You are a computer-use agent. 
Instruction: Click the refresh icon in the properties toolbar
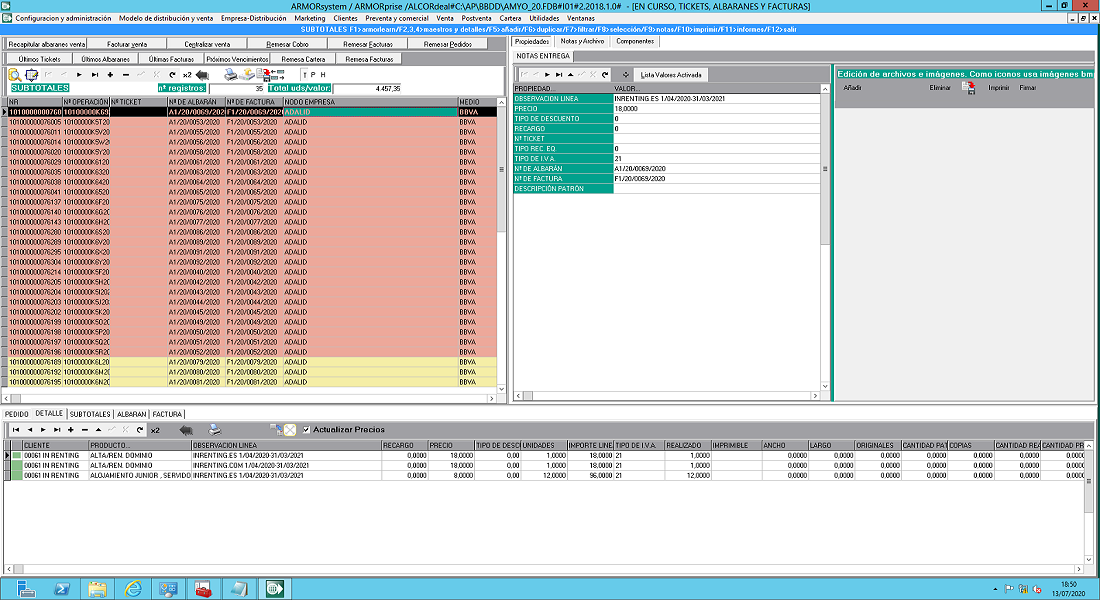pos(605,75)
